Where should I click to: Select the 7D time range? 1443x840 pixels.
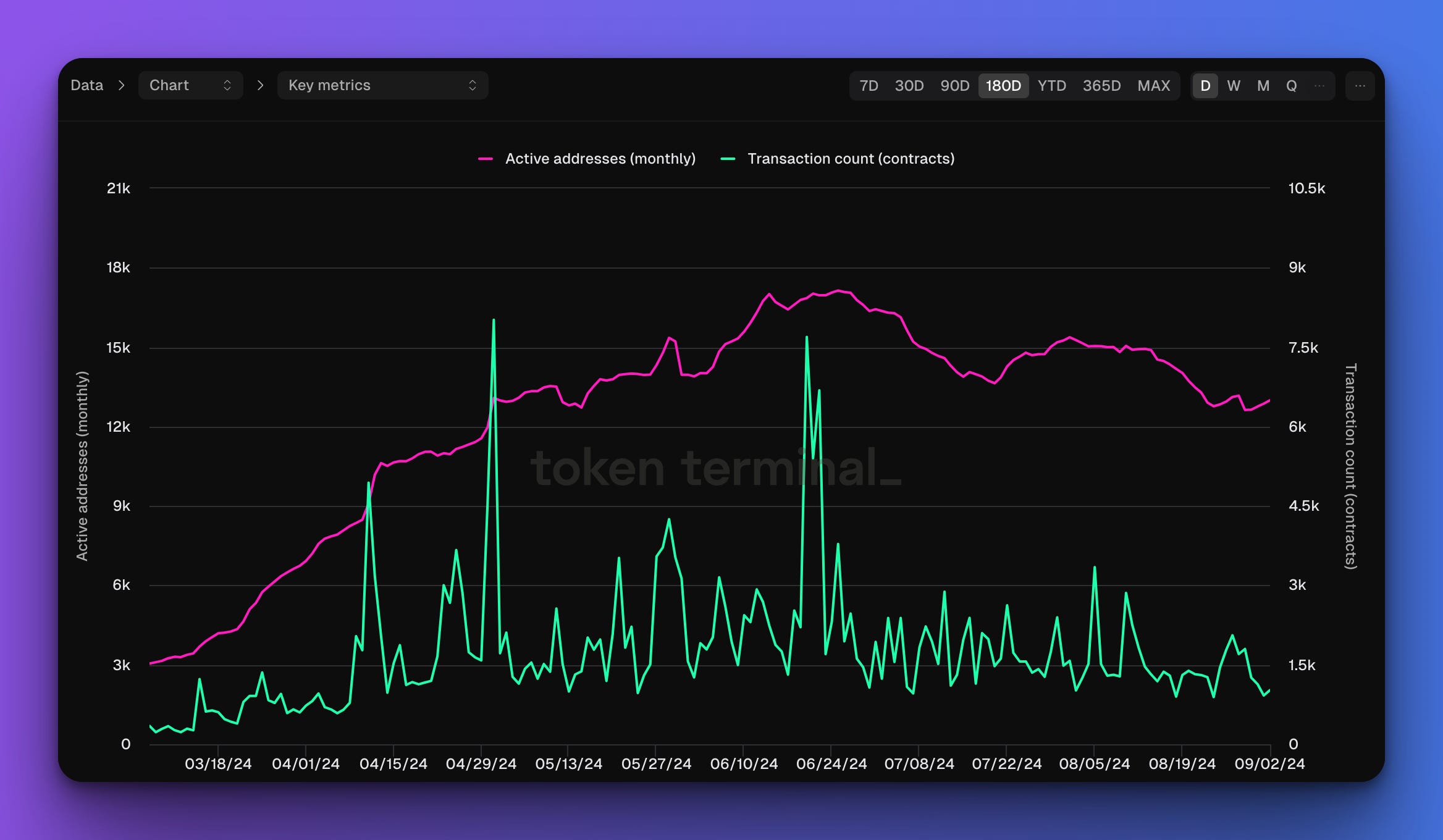click(869, 86)
